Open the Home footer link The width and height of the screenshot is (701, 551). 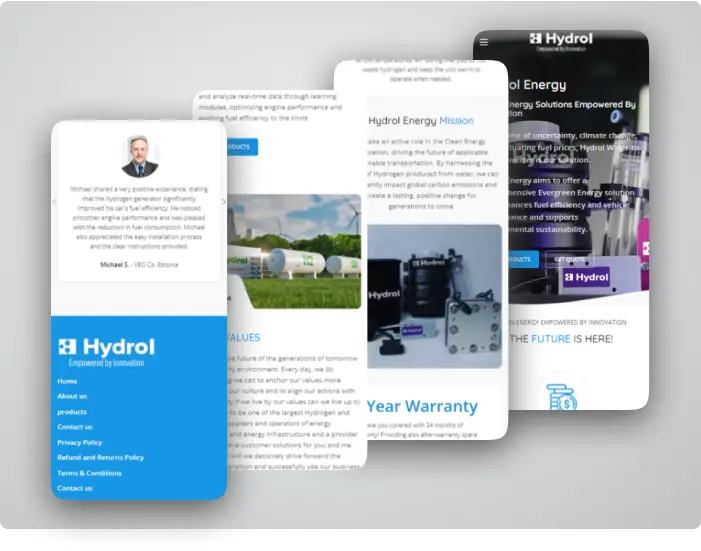click(x=67, y=381)
